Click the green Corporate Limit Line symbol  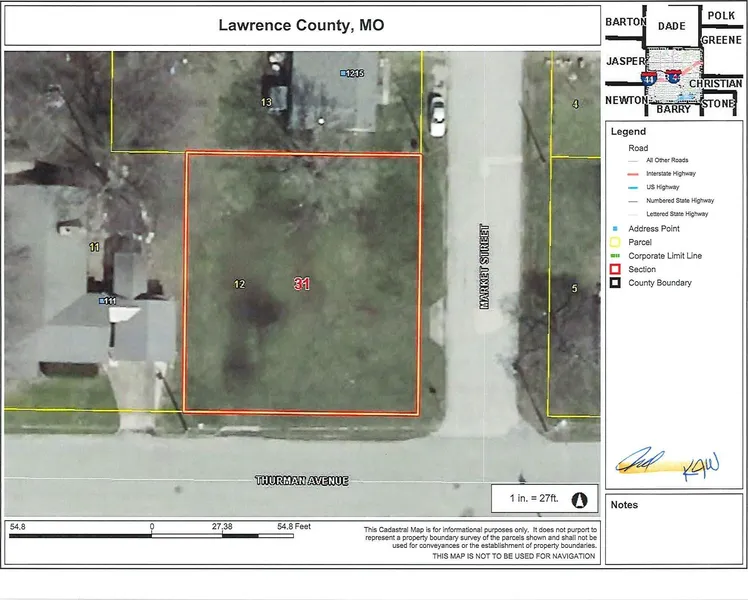[x=617, y=256]
